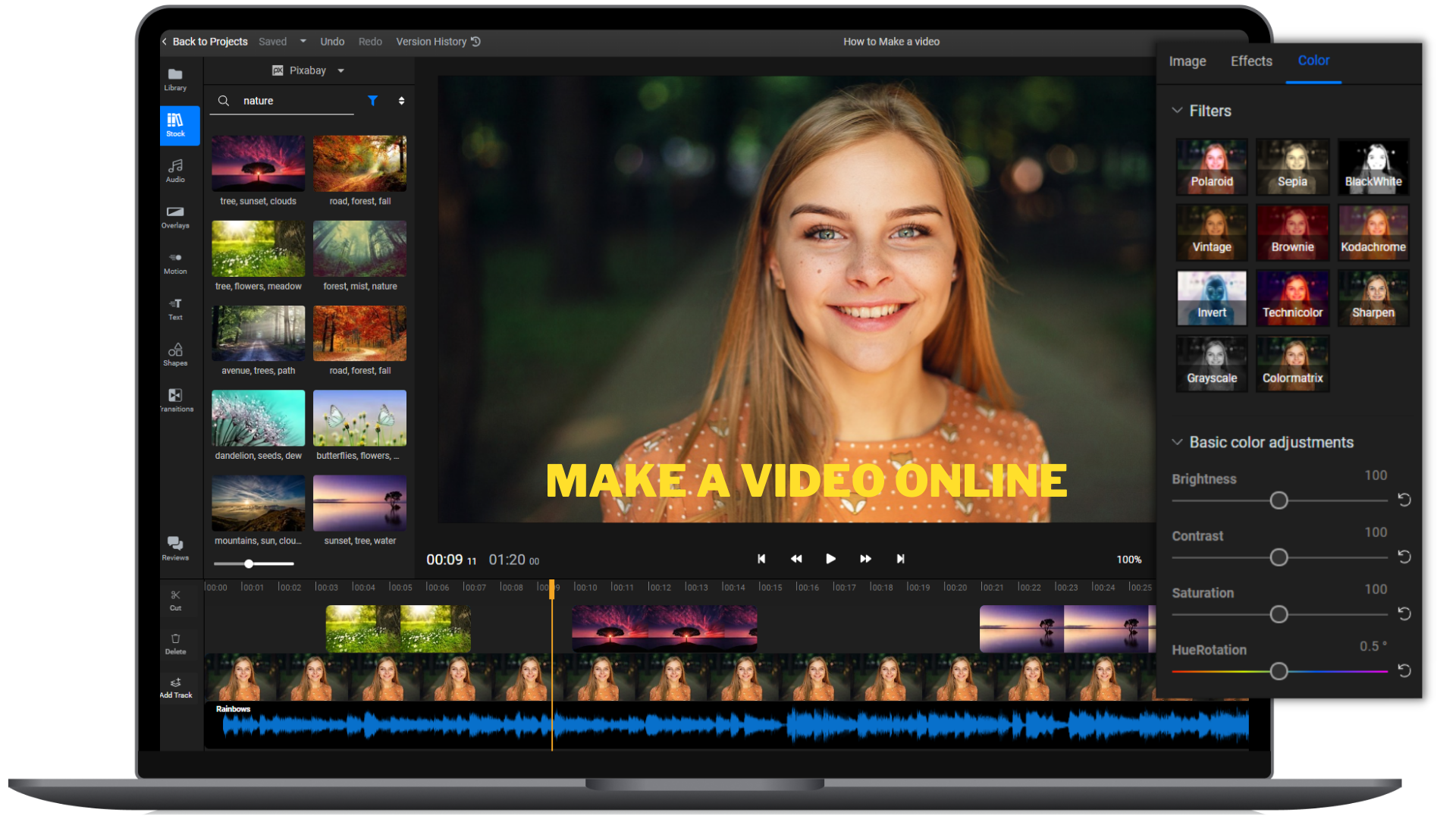Viewport: 1456px width, 819px height.
Task: Click the Cut scissors tool
Action: (x=175, y=600)
